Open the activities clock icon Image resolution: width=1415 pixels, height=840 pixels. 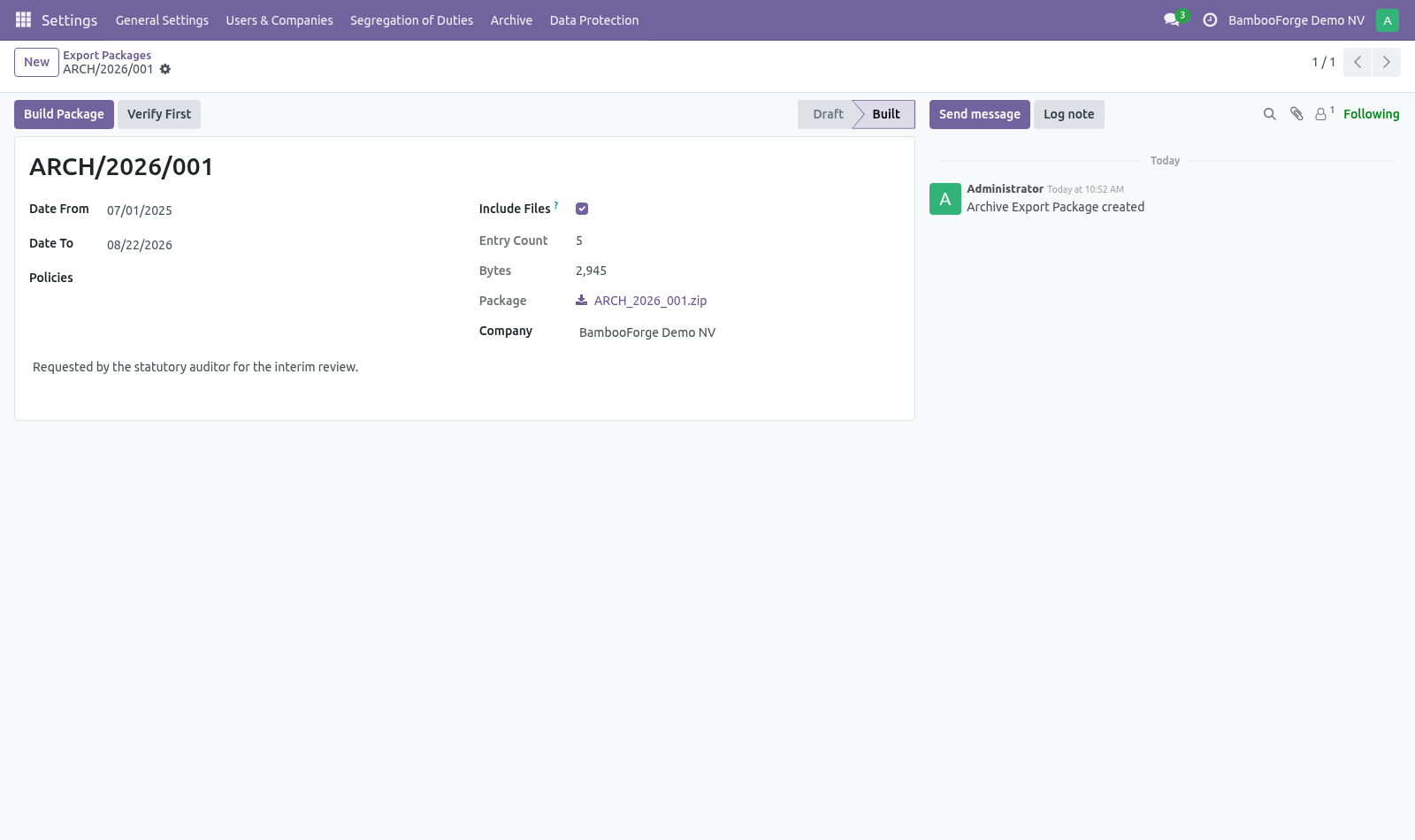coord(1210,19)
